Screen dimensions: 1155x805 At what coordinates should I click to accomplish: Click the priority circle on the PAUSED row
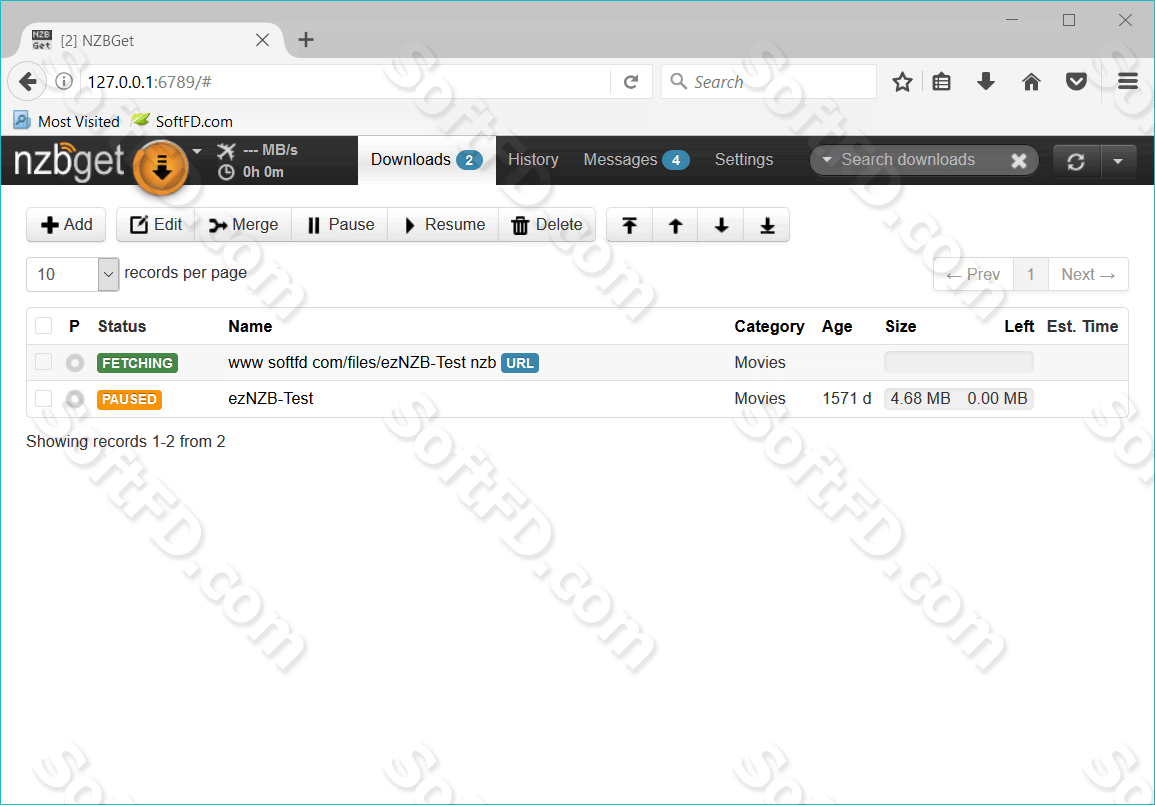74,399
